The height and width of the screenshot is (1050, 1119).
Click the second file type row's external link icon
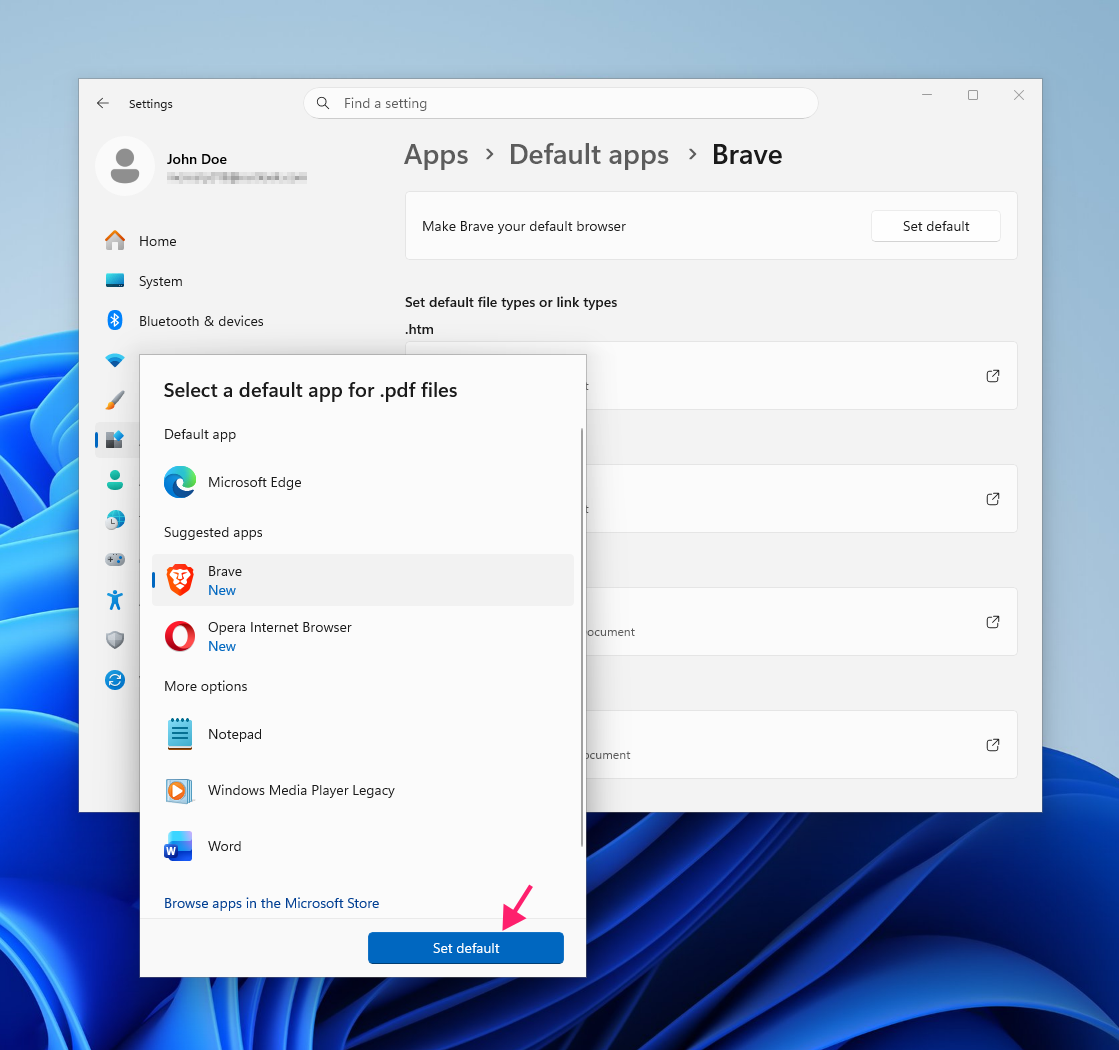click(x=993, y=499)
